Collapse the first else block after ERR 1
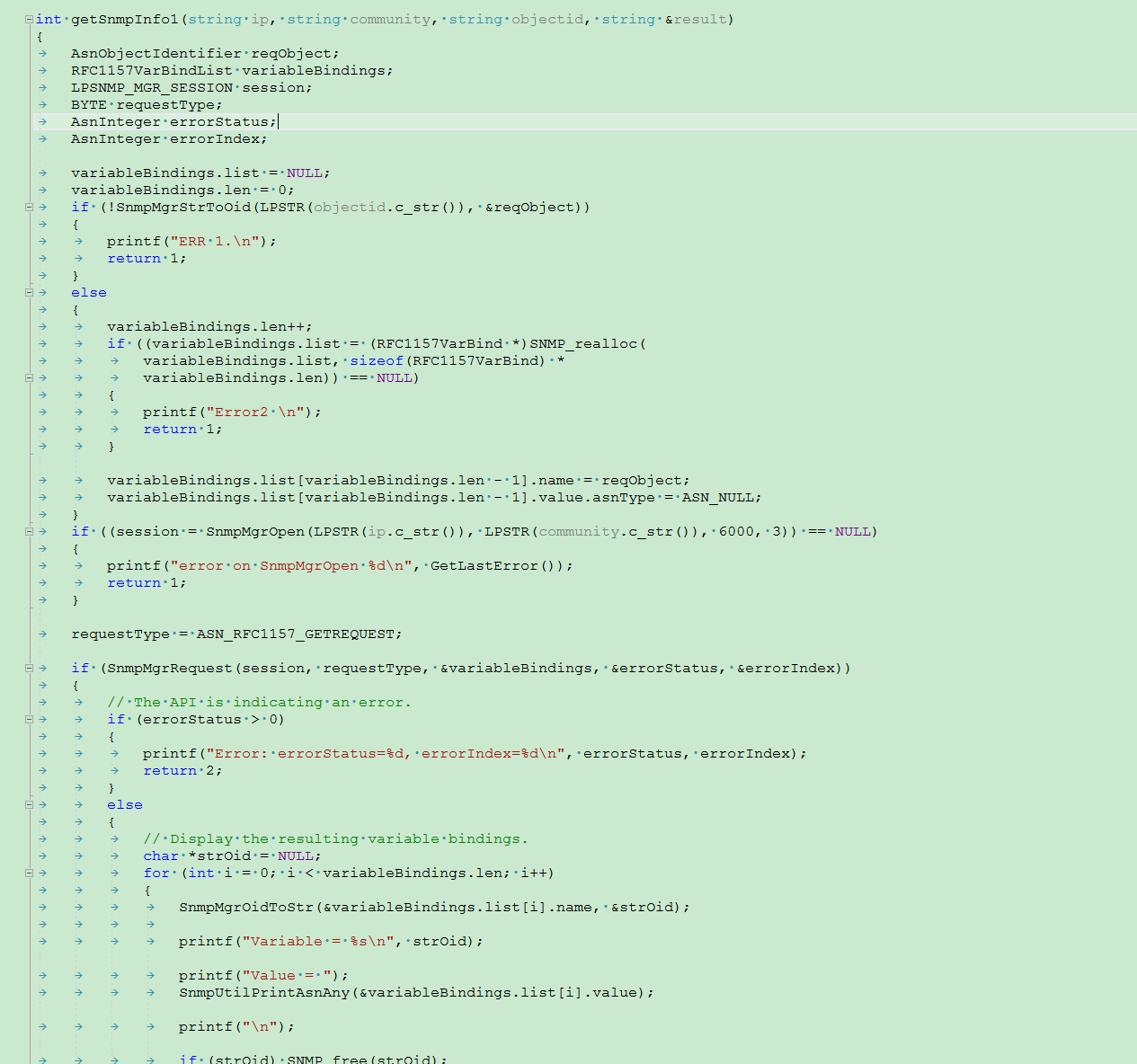The image size is (1137, 1064). click(29, 292)
